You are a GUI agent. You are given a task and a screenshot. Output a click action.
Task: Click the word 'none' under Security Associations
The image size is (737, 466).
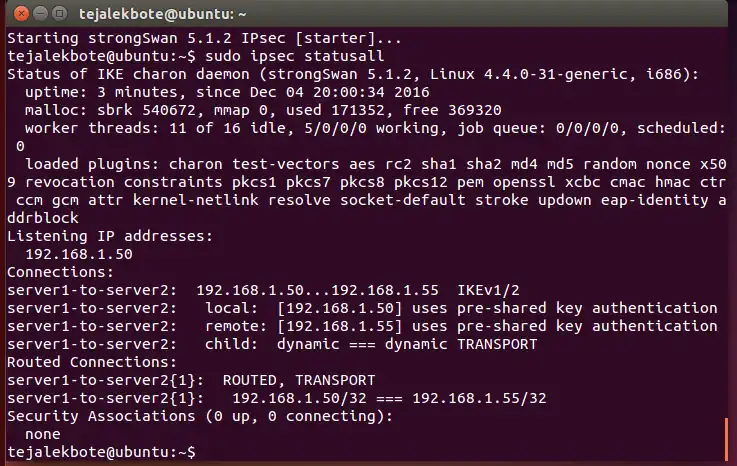point(43,434)
